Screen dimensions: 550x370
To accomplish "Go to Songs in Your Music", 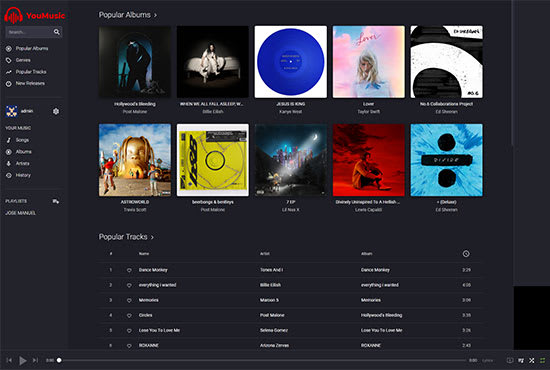I will (x=22, y=140).
